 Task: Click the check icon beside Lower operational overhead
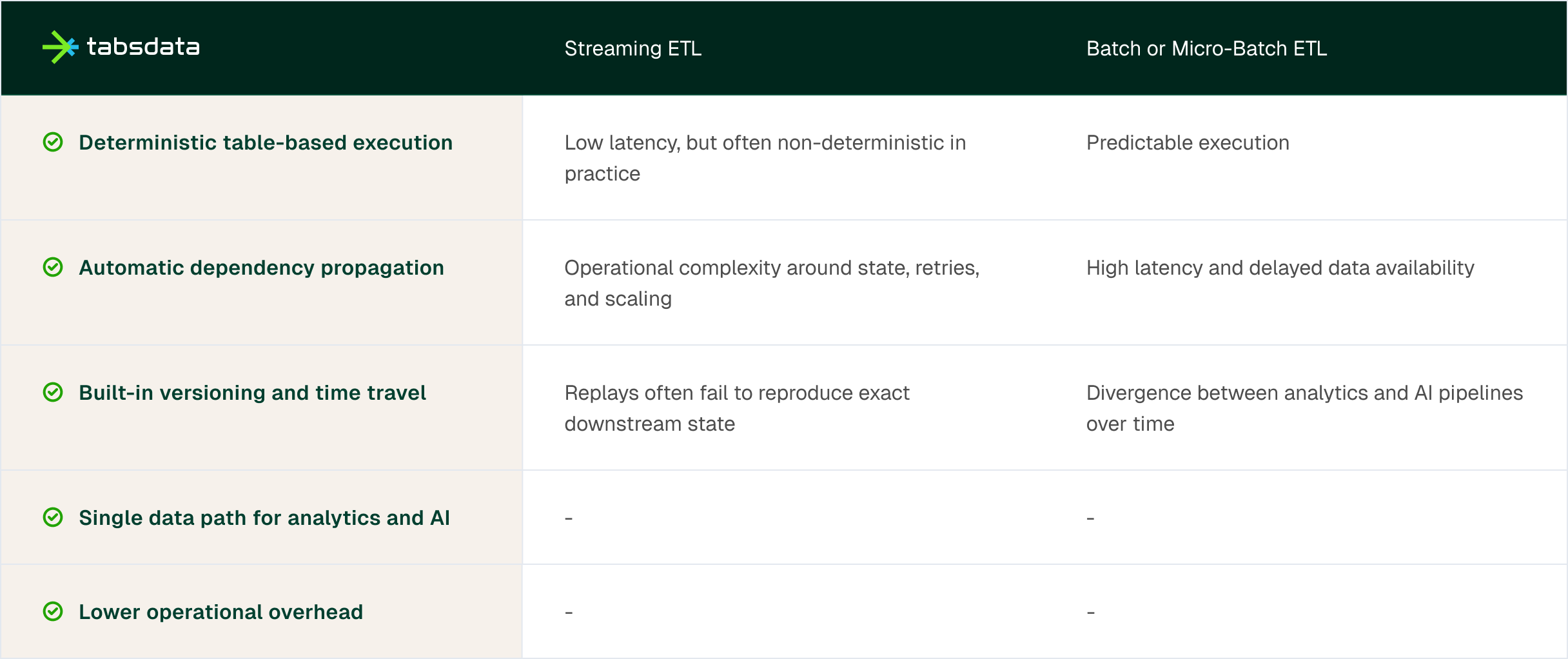(53, 611)
